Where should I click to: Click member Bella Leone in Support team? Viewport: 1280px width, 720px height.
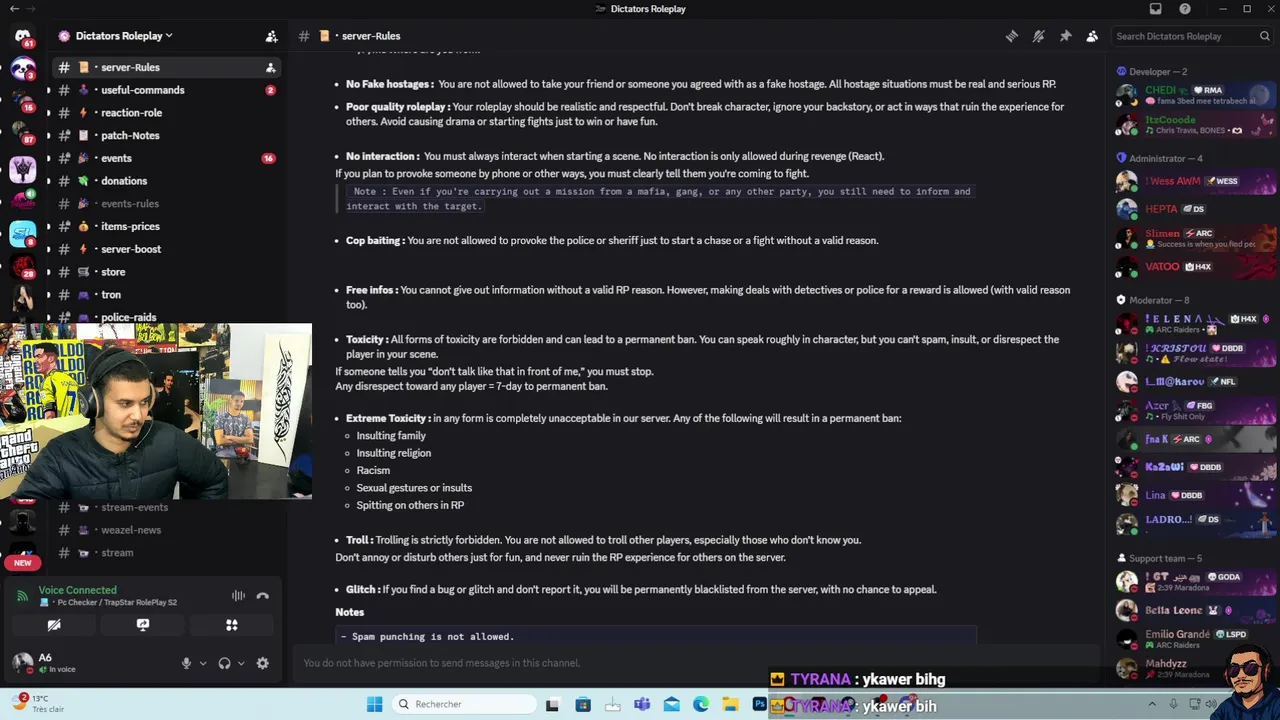[1196, 610]
